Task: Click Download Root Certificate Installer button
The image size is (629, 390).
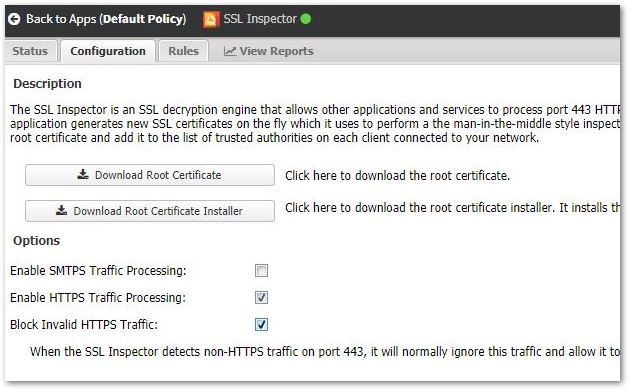Action: [150, 211]
